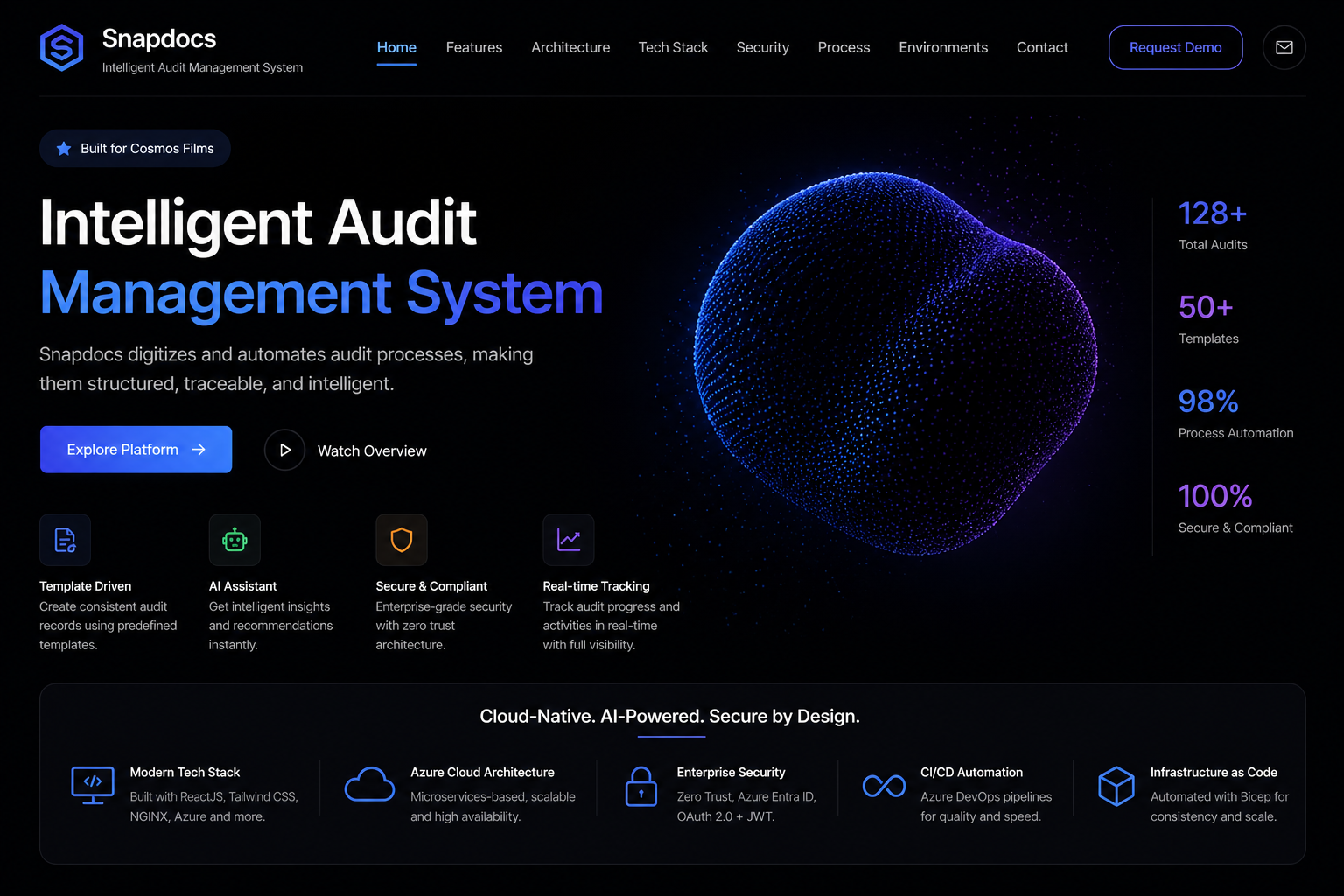Screen dimensions: 1344x896
Task: Switch to the Security nav item
Action: pyautogui.click(x=762, y=47)
